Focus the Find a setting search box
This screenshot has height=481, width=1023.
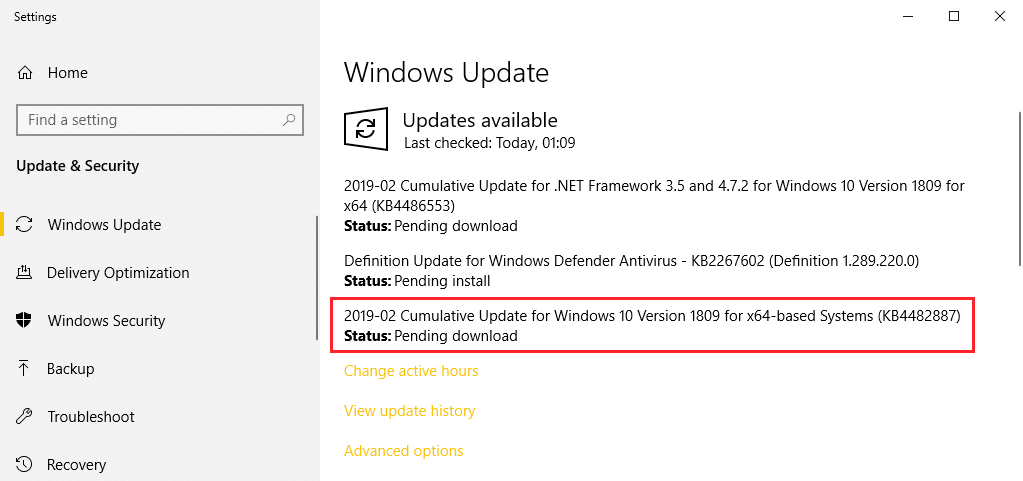[x=150, y=120]
